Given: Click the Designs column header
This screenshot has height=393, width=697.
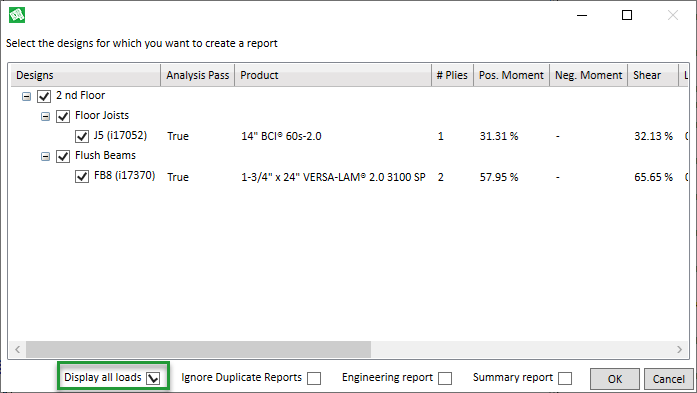Looking at the screenshot, I should click(85, 75).
